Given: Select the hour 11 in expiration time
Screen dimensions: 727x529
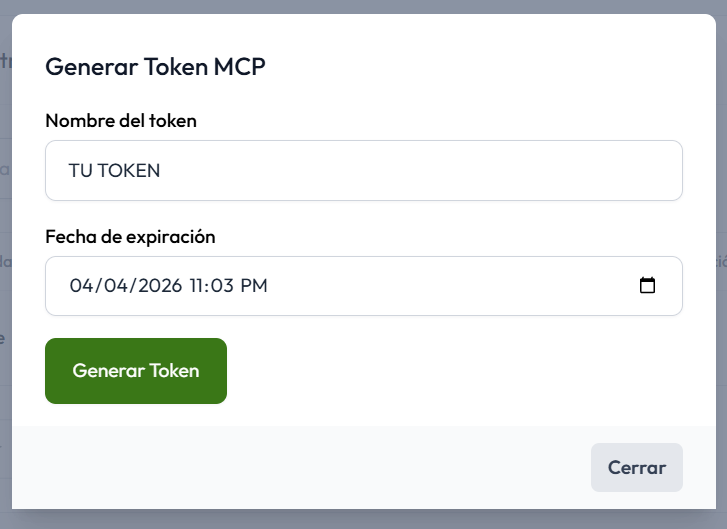Looking at the screenshot, I should (x=199, y=286).
